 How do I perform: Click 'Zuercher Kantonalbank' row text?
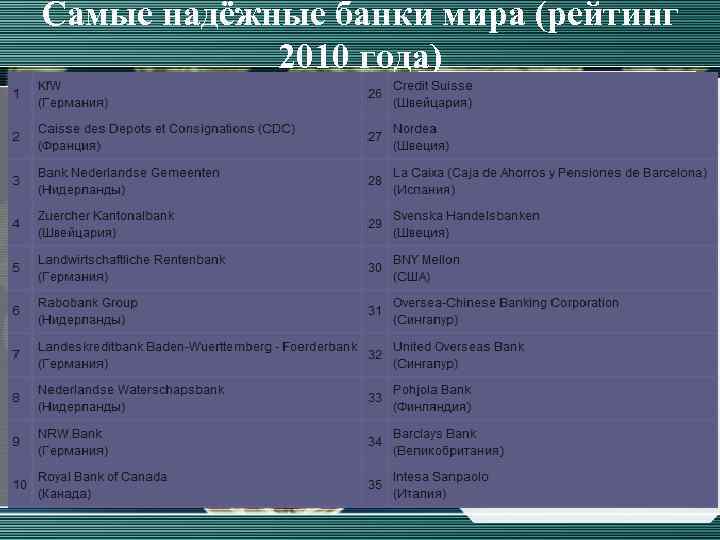pyautogui.click(x=106, y=215)
